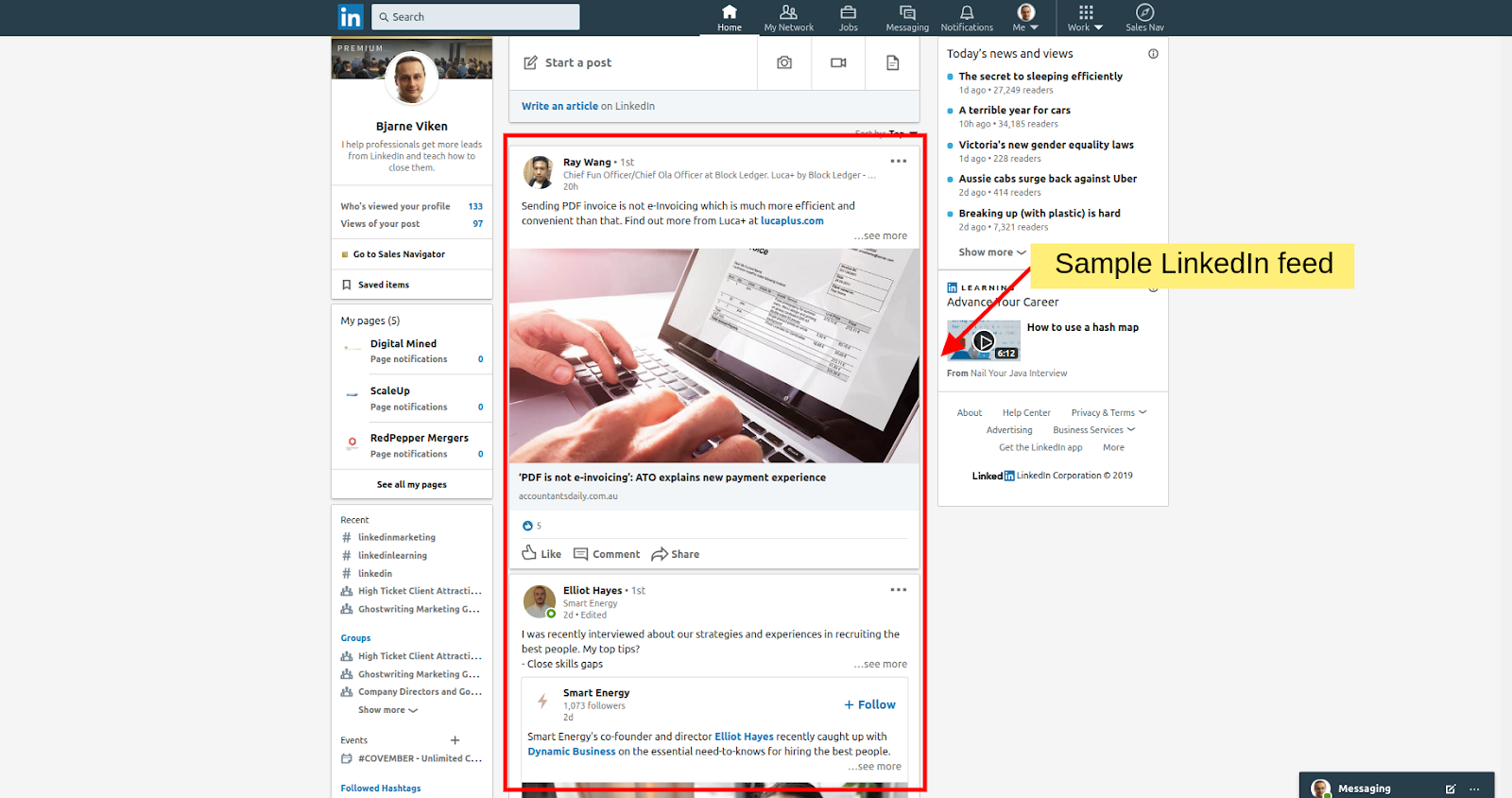Comment on Ray Wang's post
The image size is (1512, 798).
coord(607,554)
